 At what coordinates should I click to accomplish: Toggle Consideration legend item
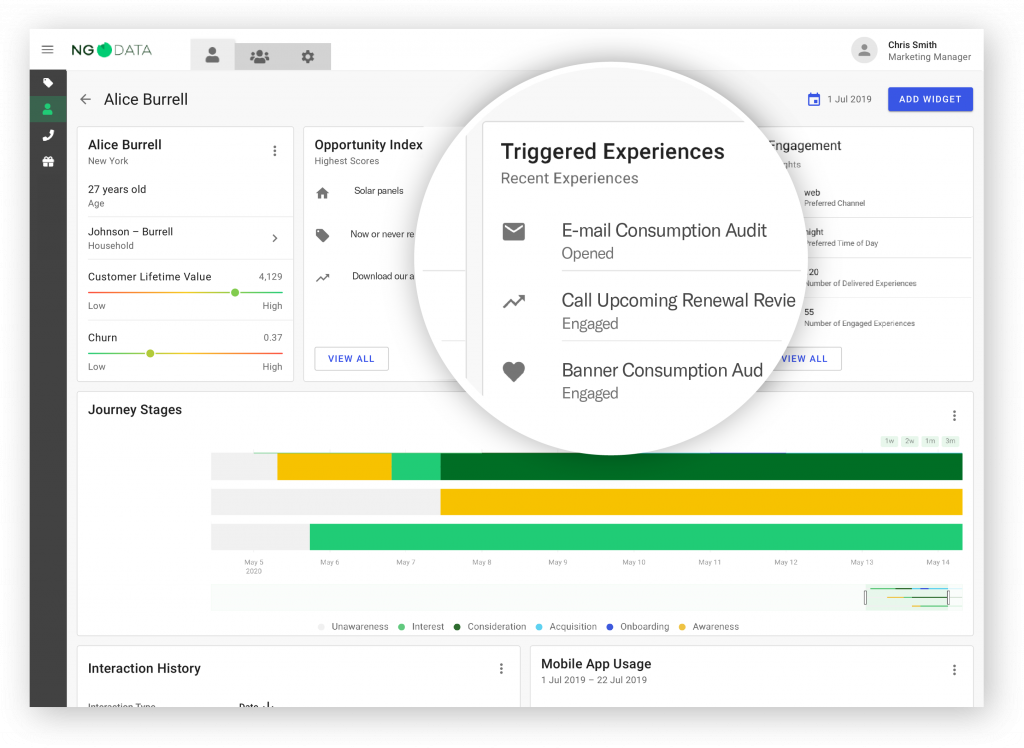[490, 626]
